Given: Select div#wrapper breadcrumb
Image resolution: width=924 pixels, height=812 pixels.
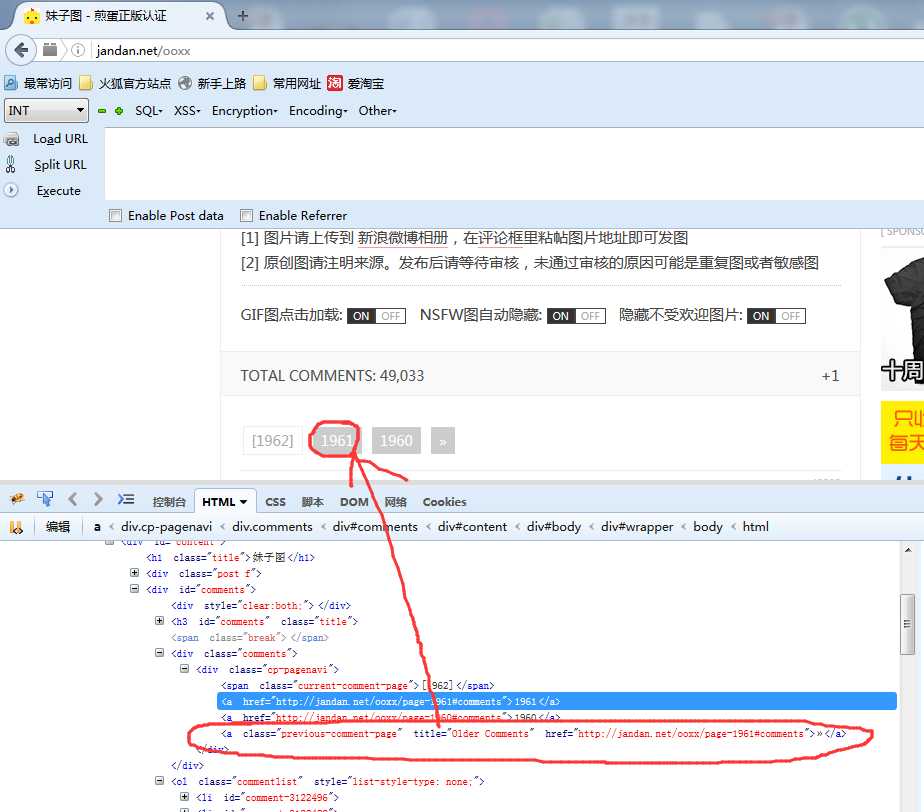Looking at the screenshot, I should [637, 527].
